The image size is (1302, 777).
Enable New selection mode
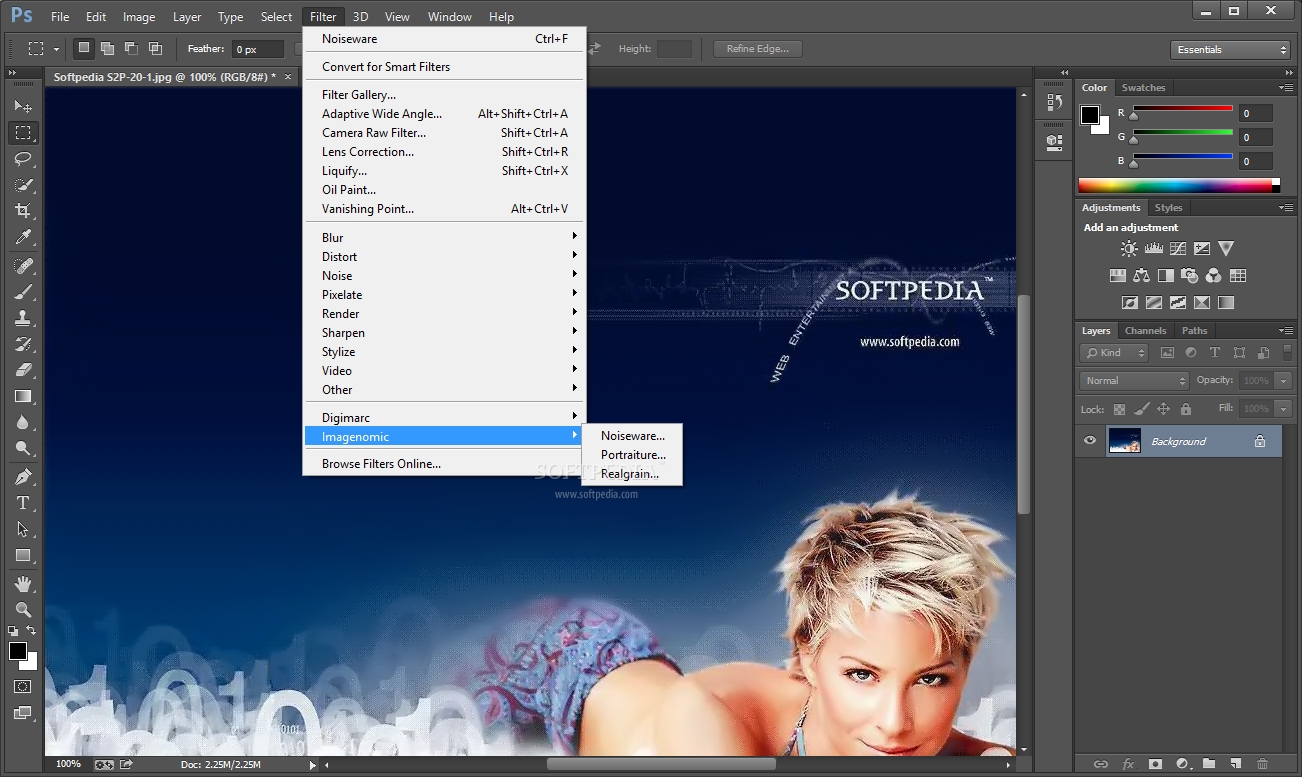coord(84,48)
